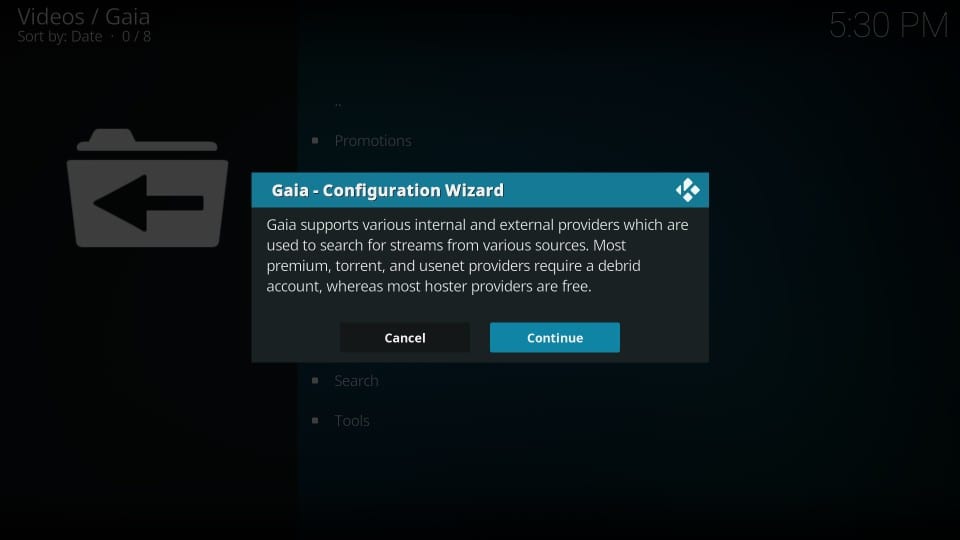Click the 5:30 PM clock
Image resolution: width=960 pixels, height=540 pixels.
click(x=888, y=26)
